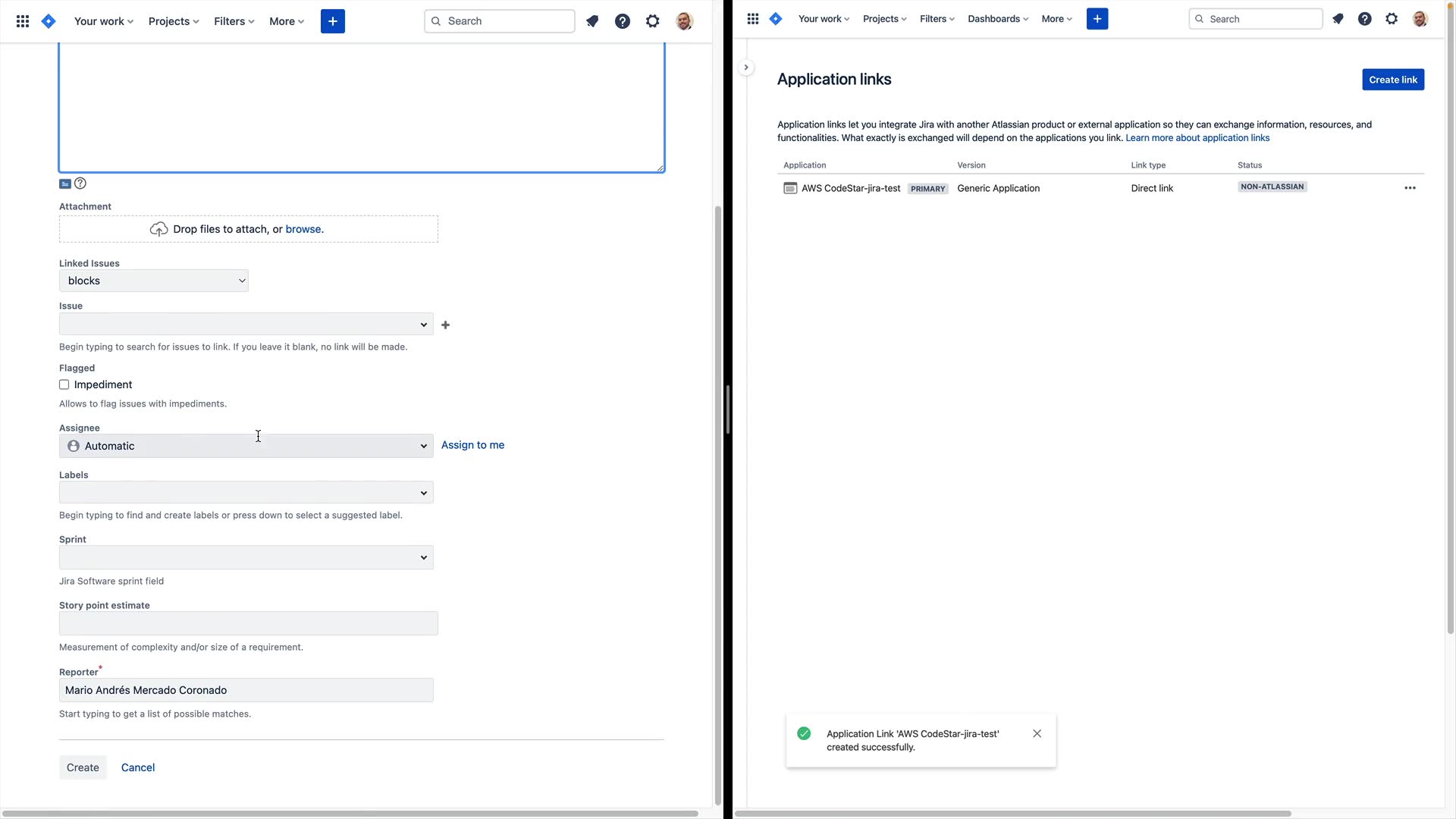This screenshot has height=819, width=1456.
Task: Click the Create link button
Action: point(1392,80)
